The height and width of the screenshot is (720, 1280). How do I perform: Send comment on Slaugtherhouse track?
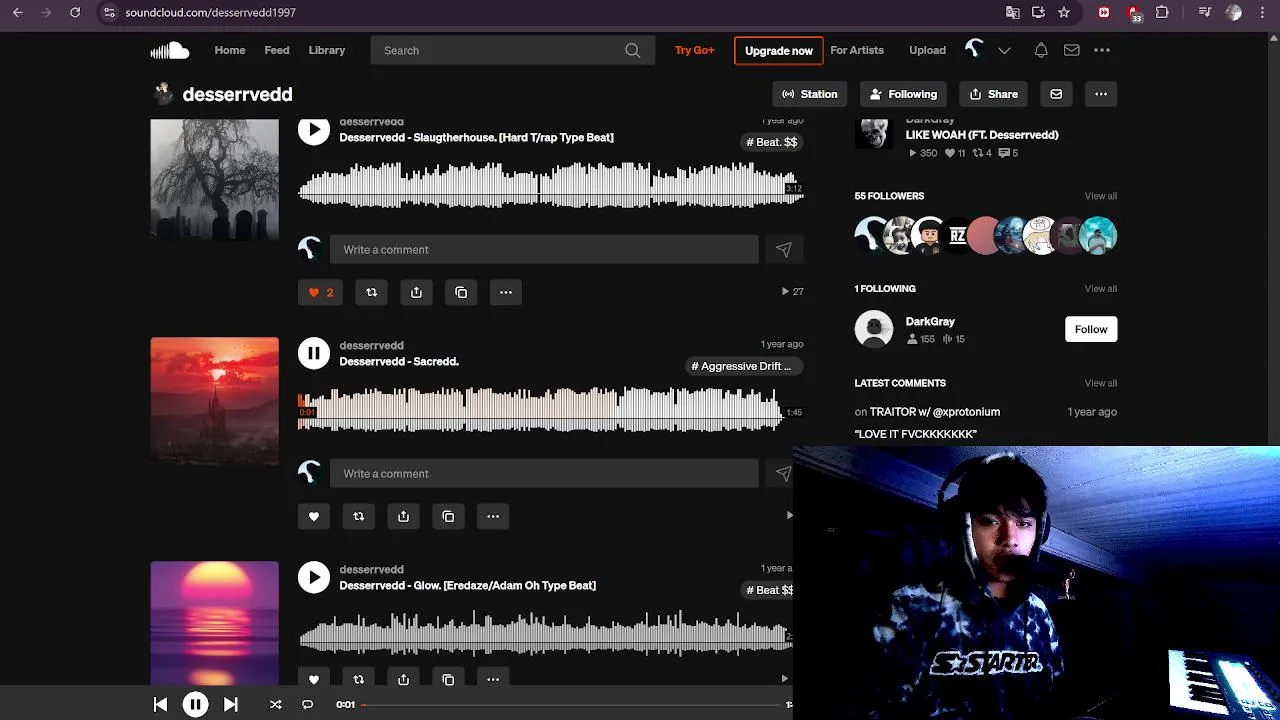pos(784,250)
